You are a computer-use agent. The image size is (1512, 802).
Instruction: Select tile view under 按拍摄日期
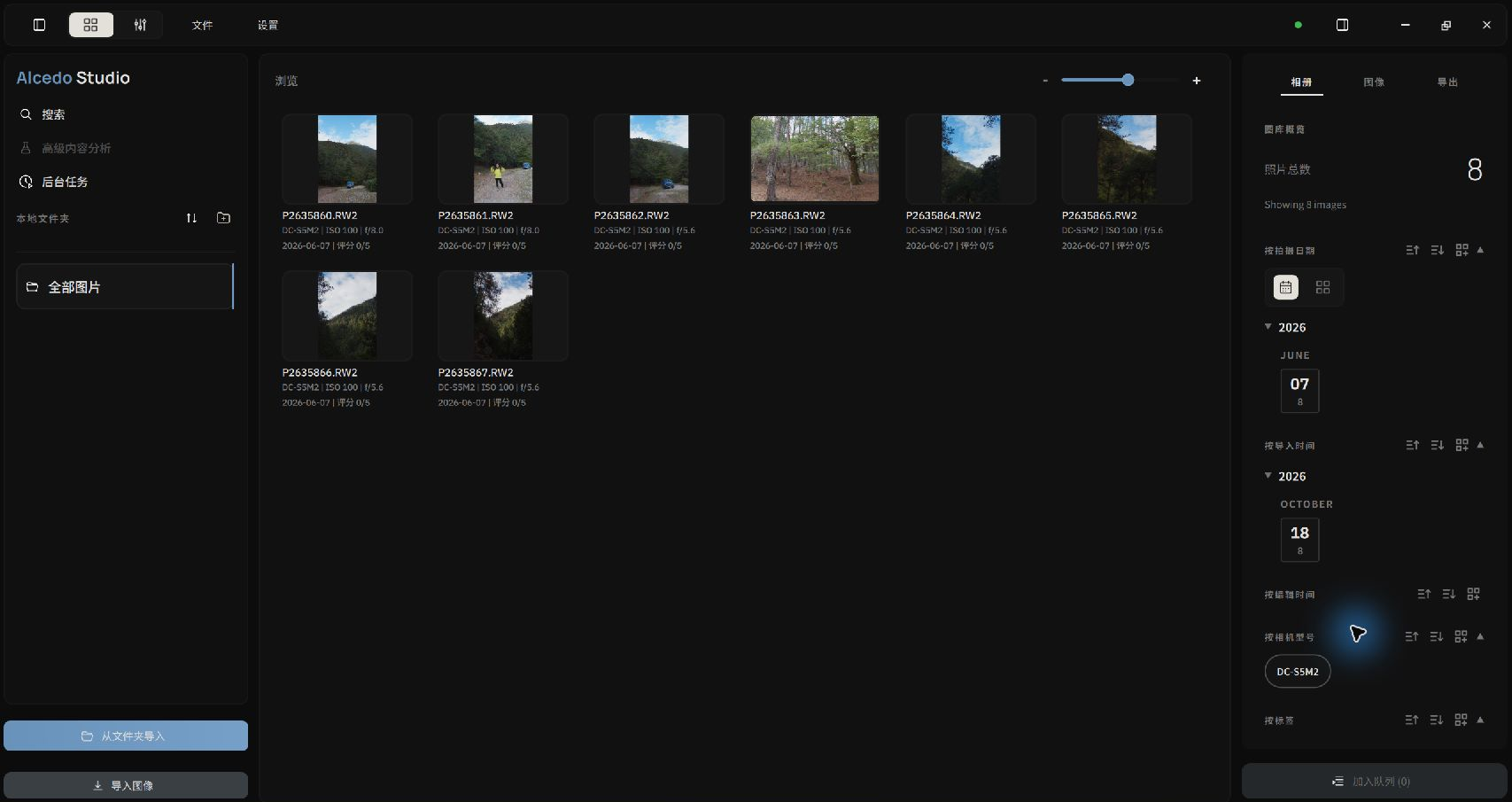(x=1322, y=287)
